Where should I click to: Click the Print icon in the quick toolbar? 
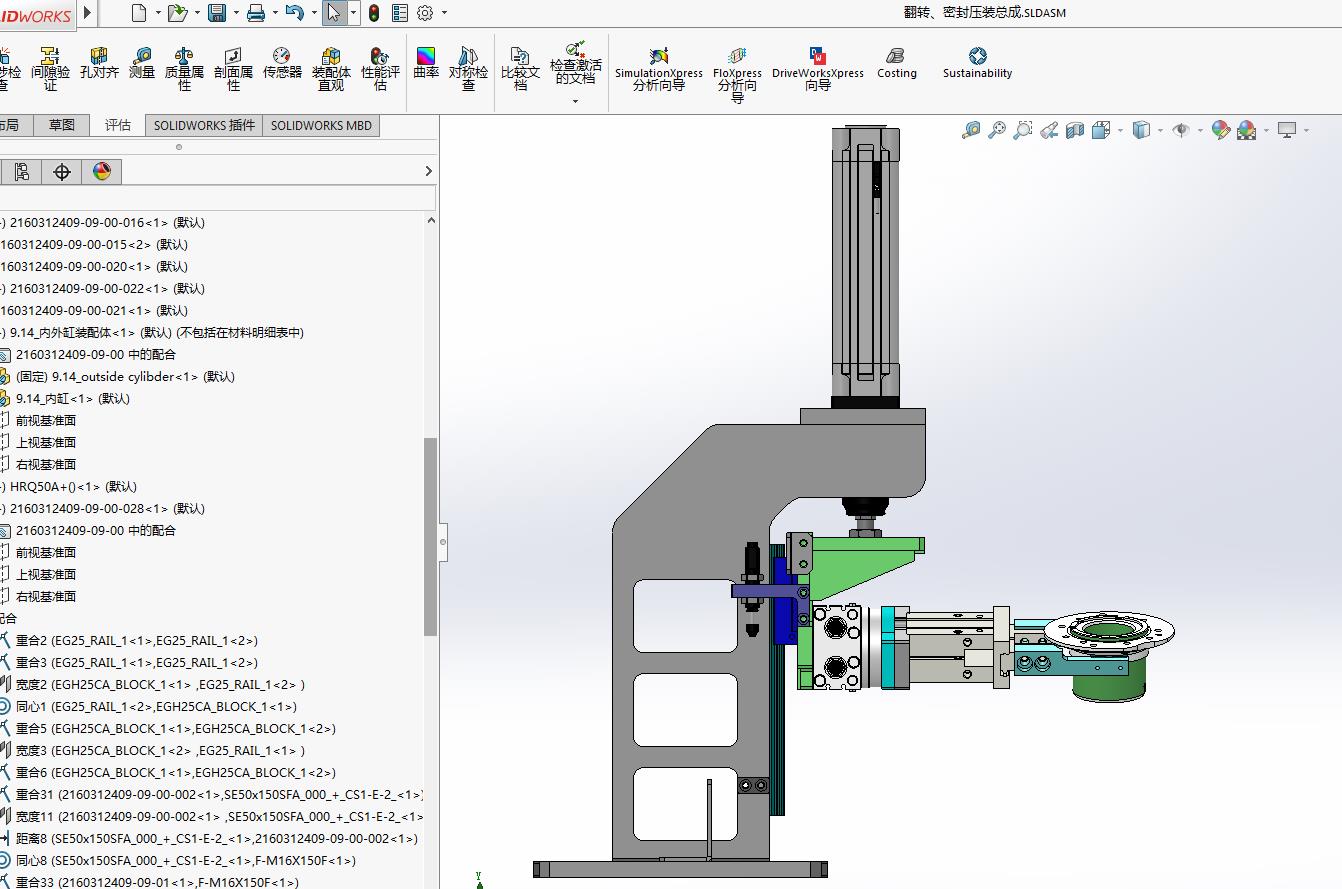255,13
